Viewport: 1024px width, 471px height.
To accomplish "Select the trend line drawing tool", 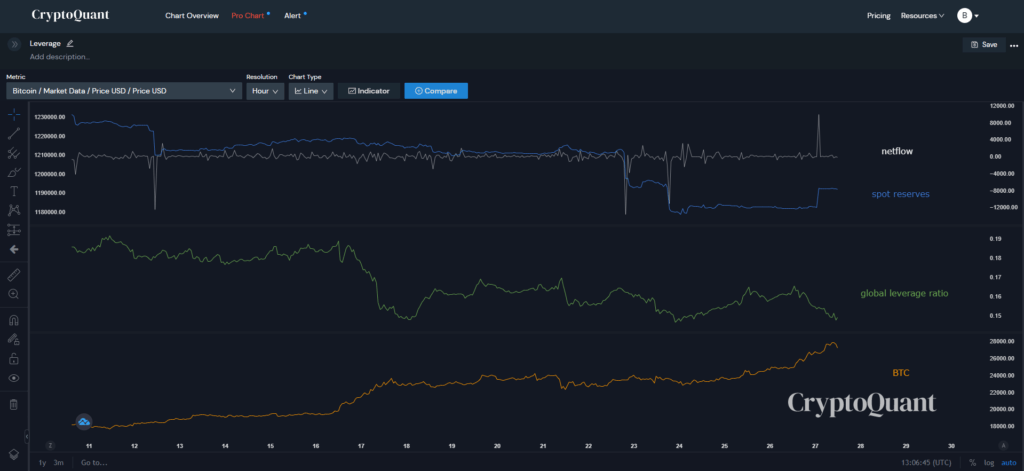I will click(14, 134).
